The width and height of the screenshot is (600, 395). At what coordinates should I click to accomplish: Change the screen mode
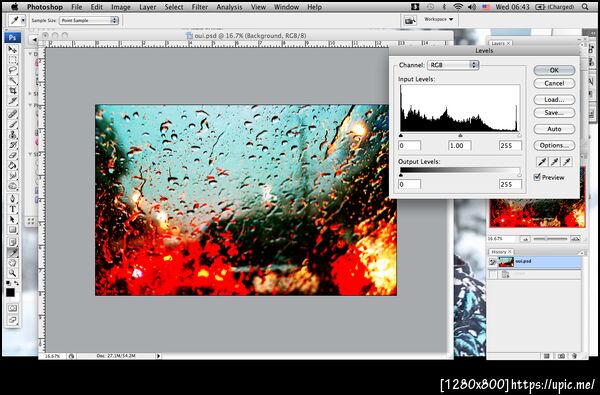point(13,320)
